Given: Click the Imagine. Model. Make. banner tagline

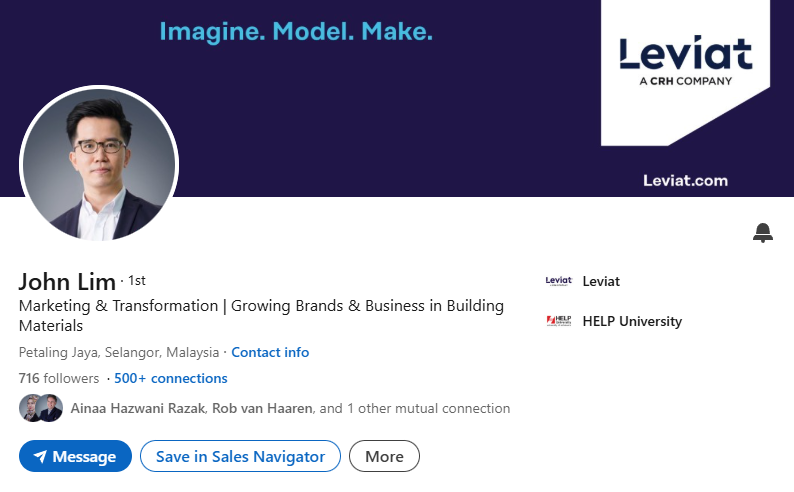Looking at the screenshot, I should (x=296, y=31).
